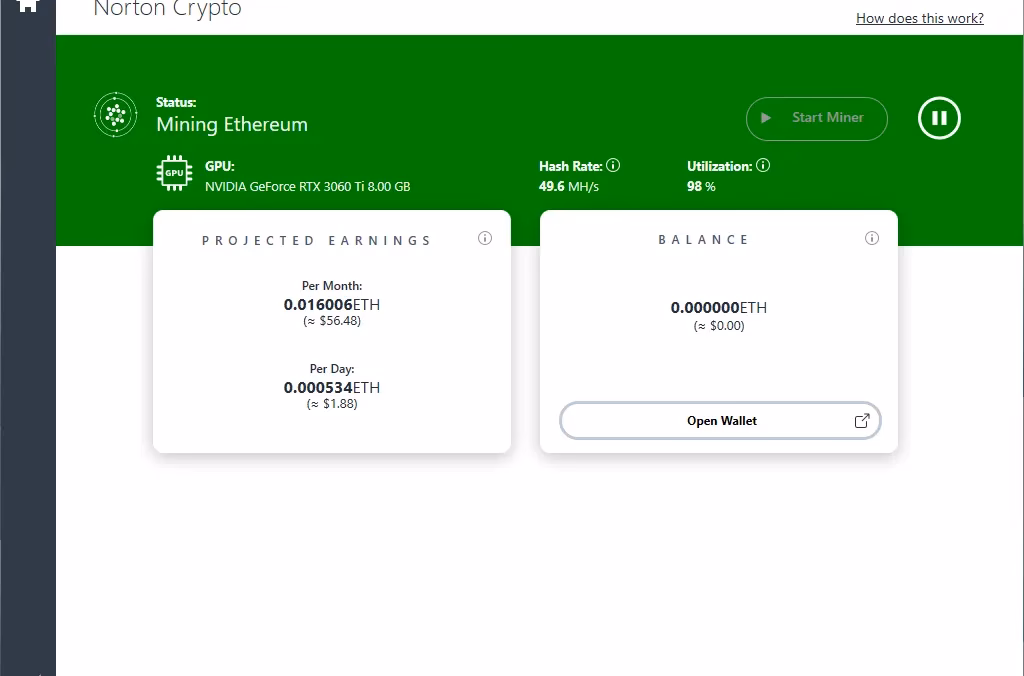The height and width of the screenshot is (676, 1024).
Task: Click the Per Month earnings value
Action: [332, 304]
